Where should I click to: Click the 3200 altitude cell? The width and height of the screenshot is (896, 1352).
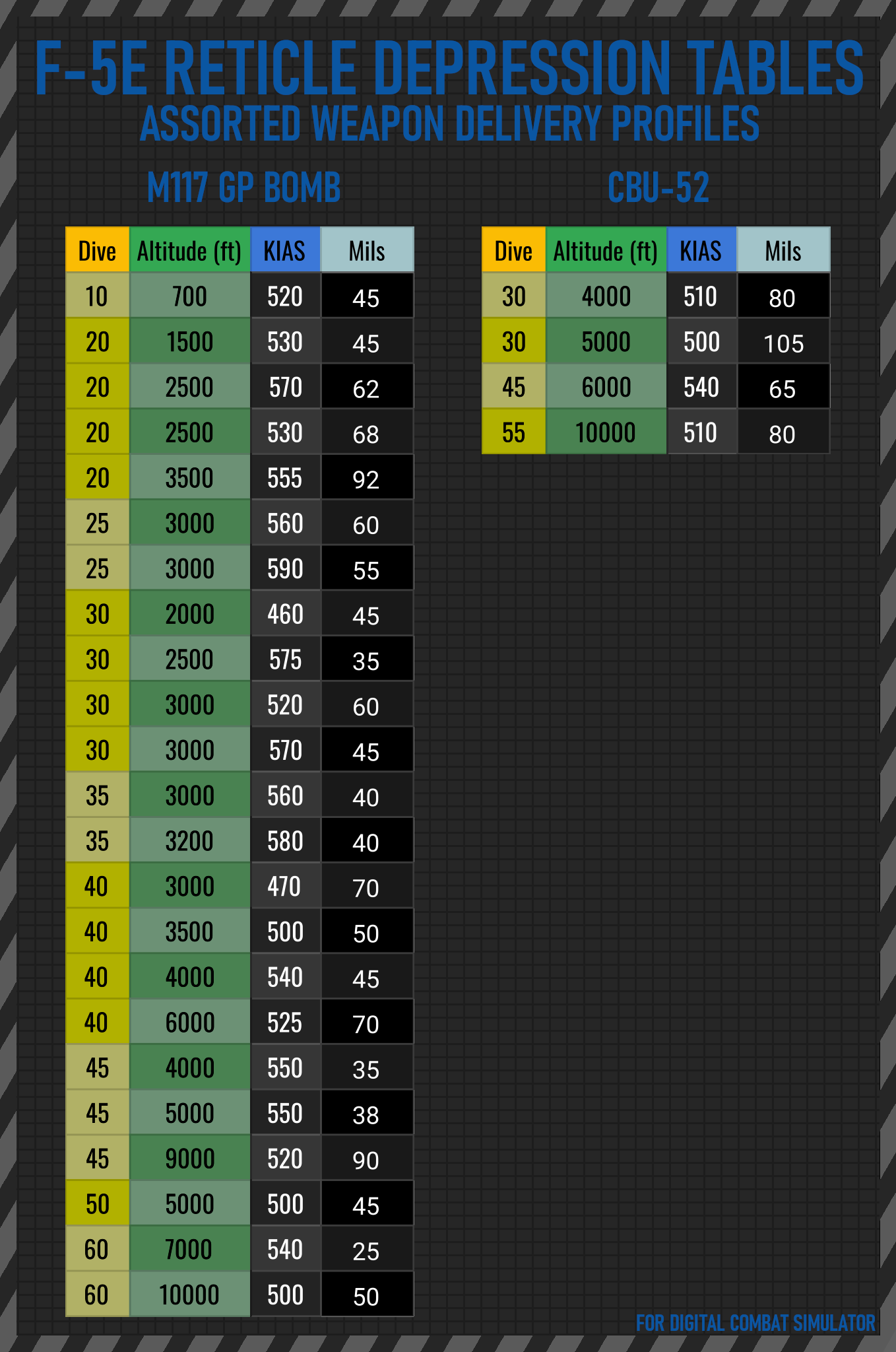tap(190, 840)
